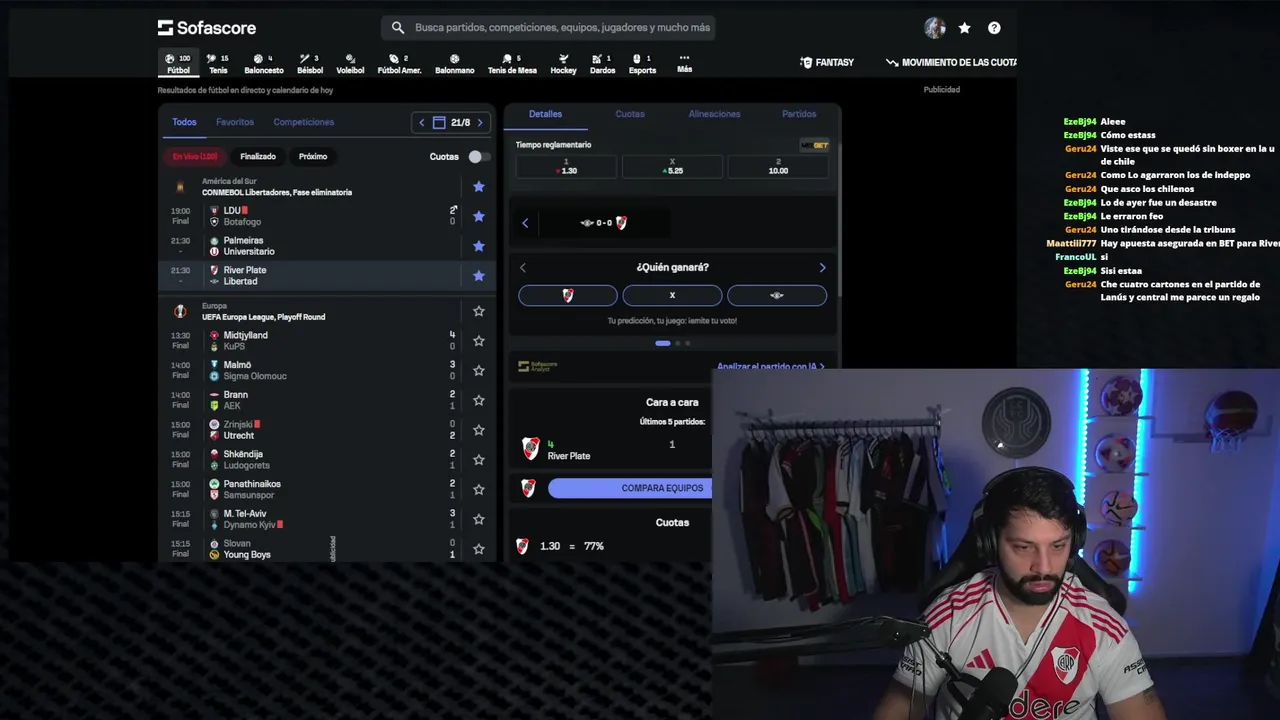Open the Hockey sport category
The image size is (1280, 720).
click(563, 63)
